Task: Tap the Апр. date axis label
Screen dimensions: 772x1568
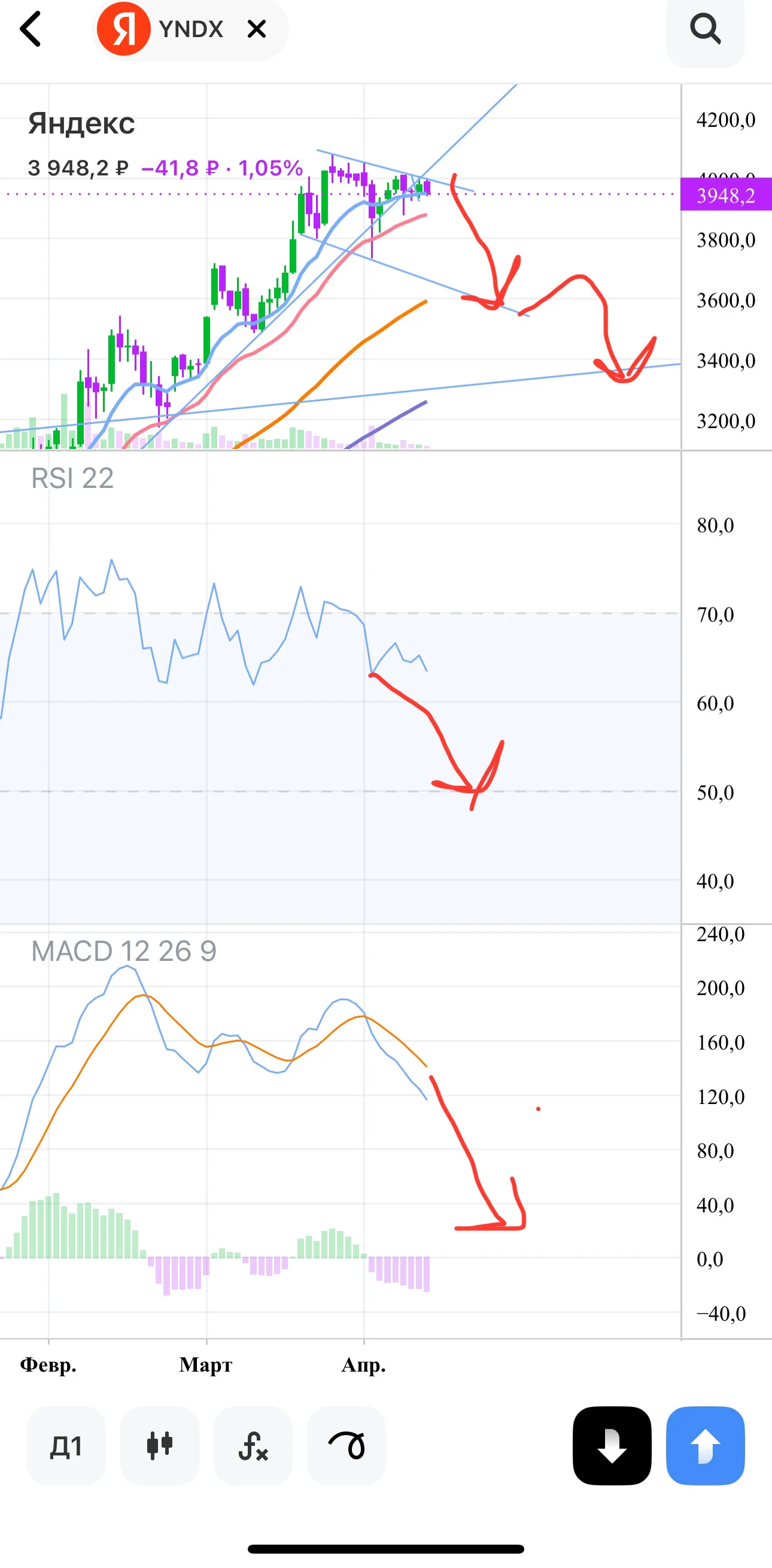Action: (364, 1364)
